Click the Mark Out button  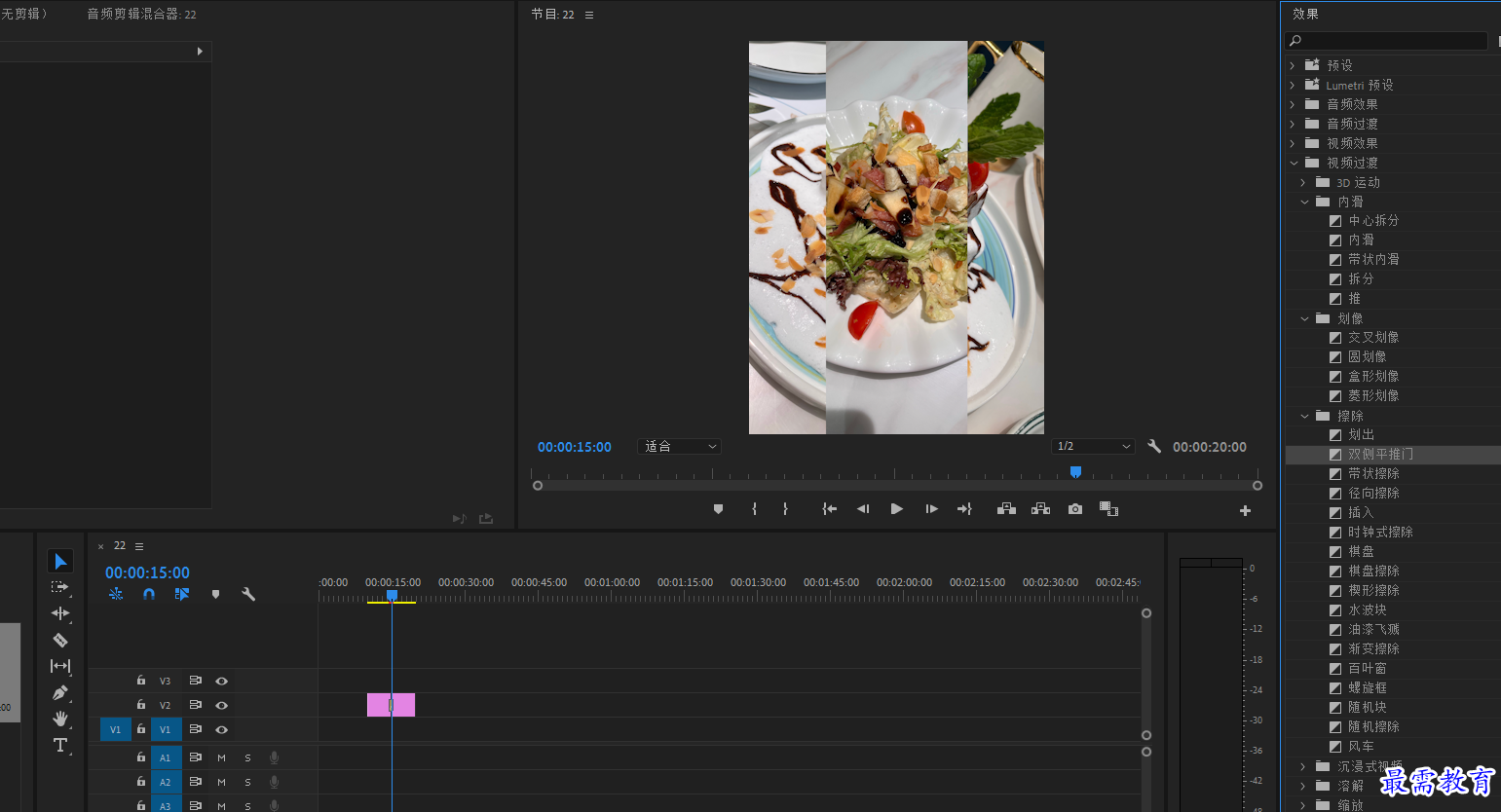point(785,509)
